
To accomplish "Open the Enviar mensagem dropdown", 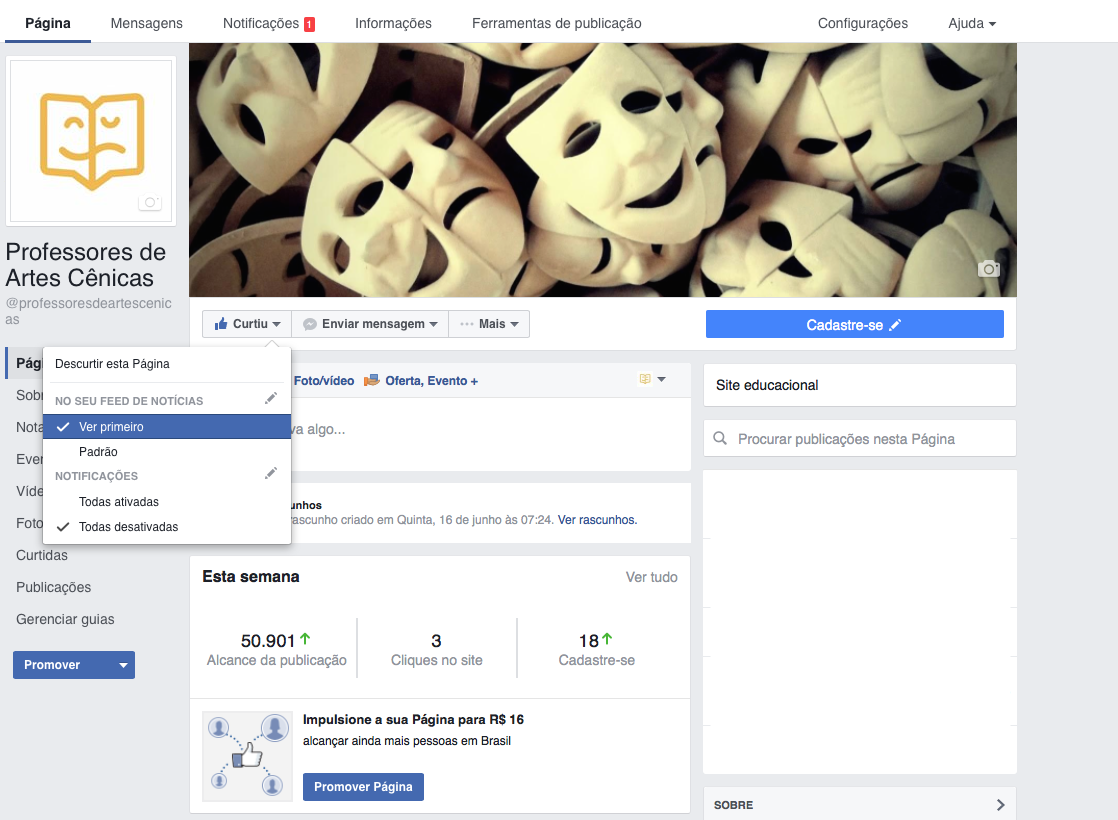I will tap(370, 324).
